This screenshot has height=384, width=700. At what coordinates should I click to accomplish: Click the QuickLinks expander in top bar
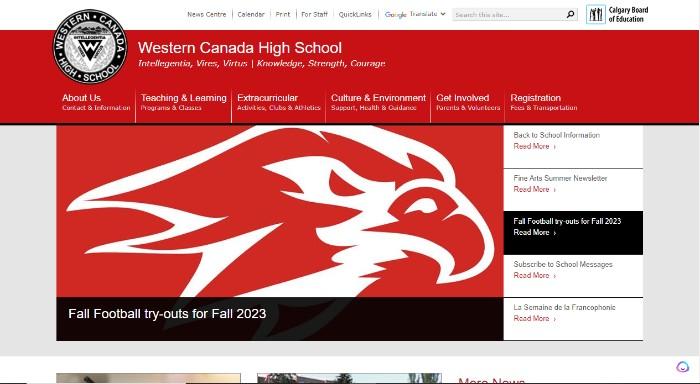coord(355,14)
